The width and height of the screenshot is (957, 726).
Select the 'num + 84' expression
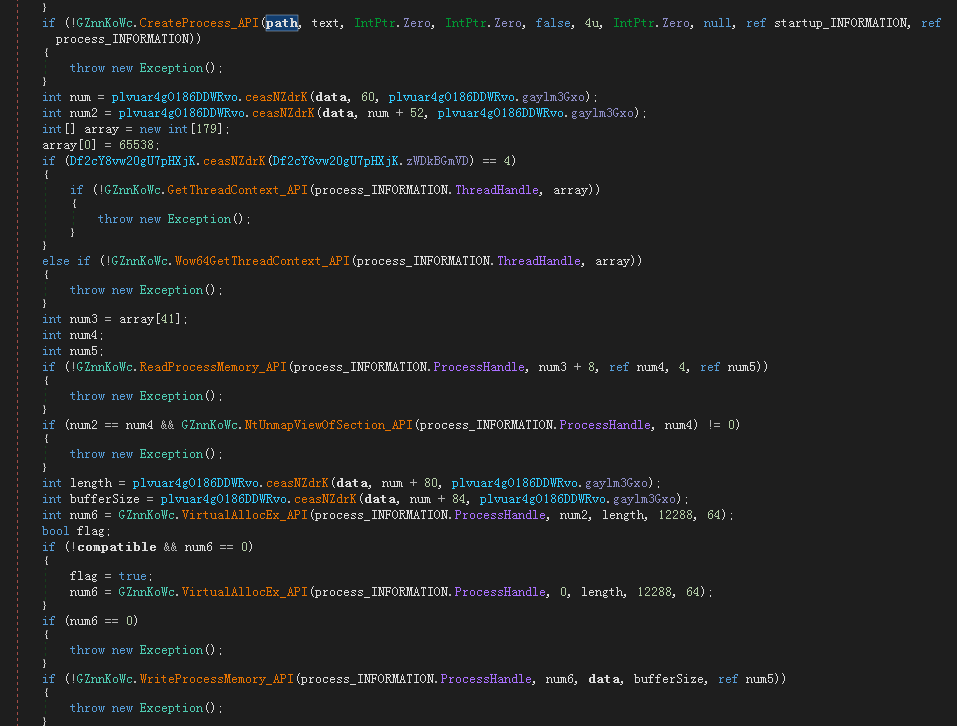[438, 498]
